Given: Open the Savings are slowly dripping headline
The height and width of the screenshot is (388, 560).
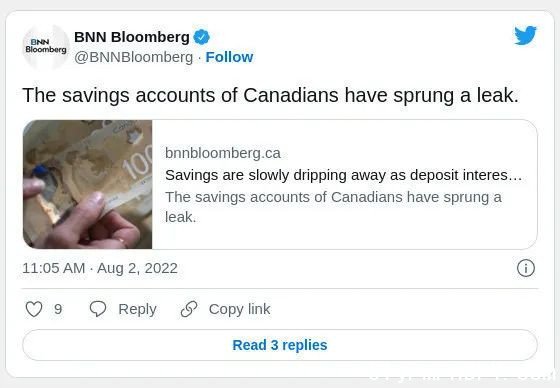Looking at the screenshot, I should [x=343, y=175].
